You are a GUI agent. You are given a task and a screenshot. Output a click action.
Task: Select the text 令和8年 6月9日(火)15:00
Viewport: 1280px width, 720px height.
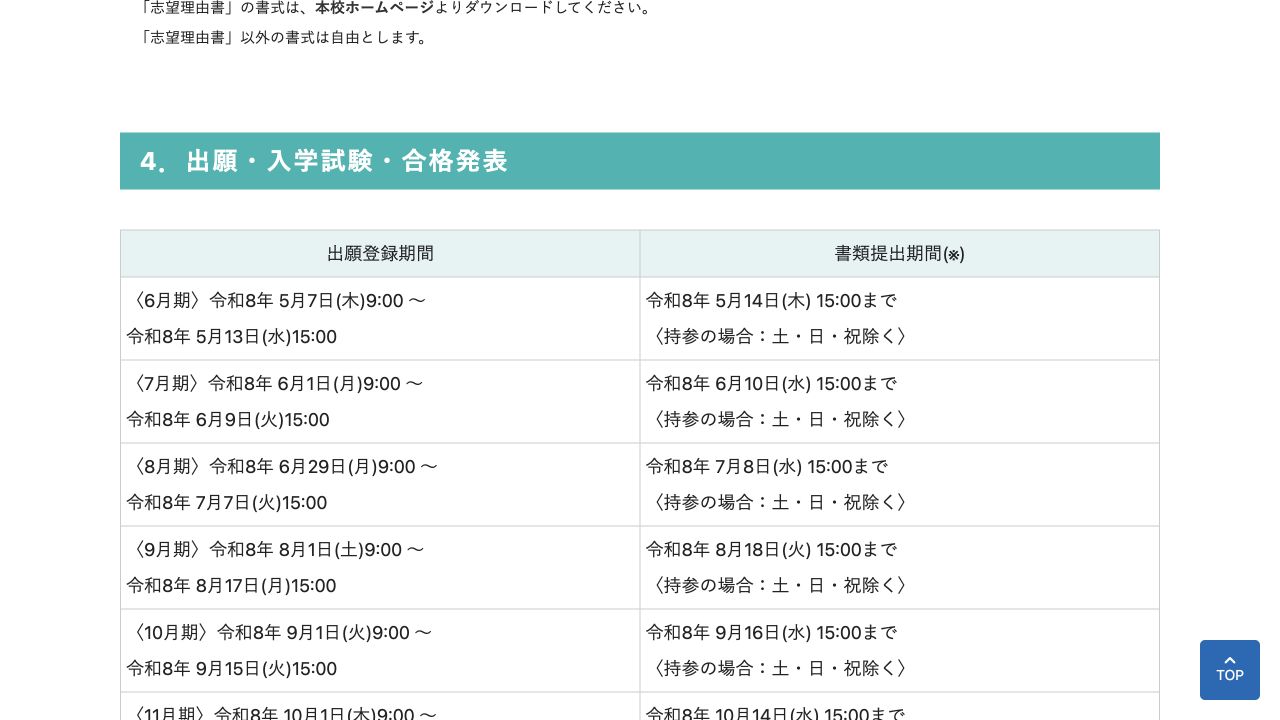(228, 420)
